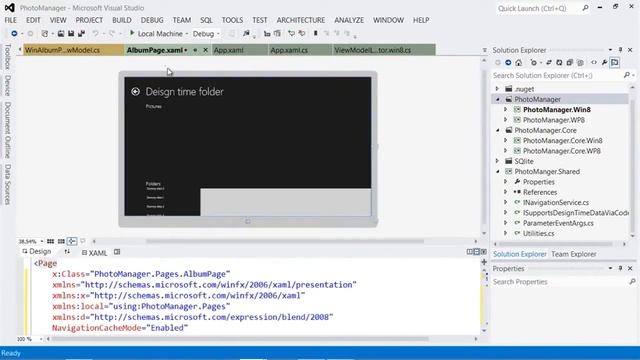Click the bookmark toolbar icon
The image size is (640, 360).
(x=316, y=33)
